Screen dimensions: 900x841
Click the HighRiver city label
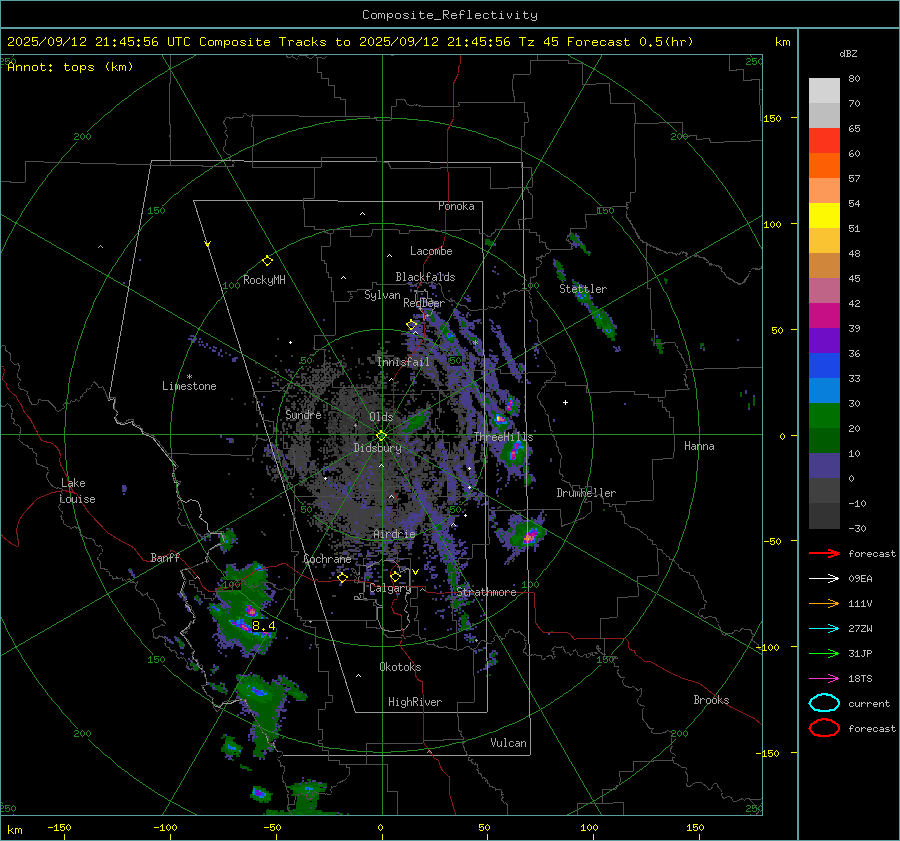415,702
